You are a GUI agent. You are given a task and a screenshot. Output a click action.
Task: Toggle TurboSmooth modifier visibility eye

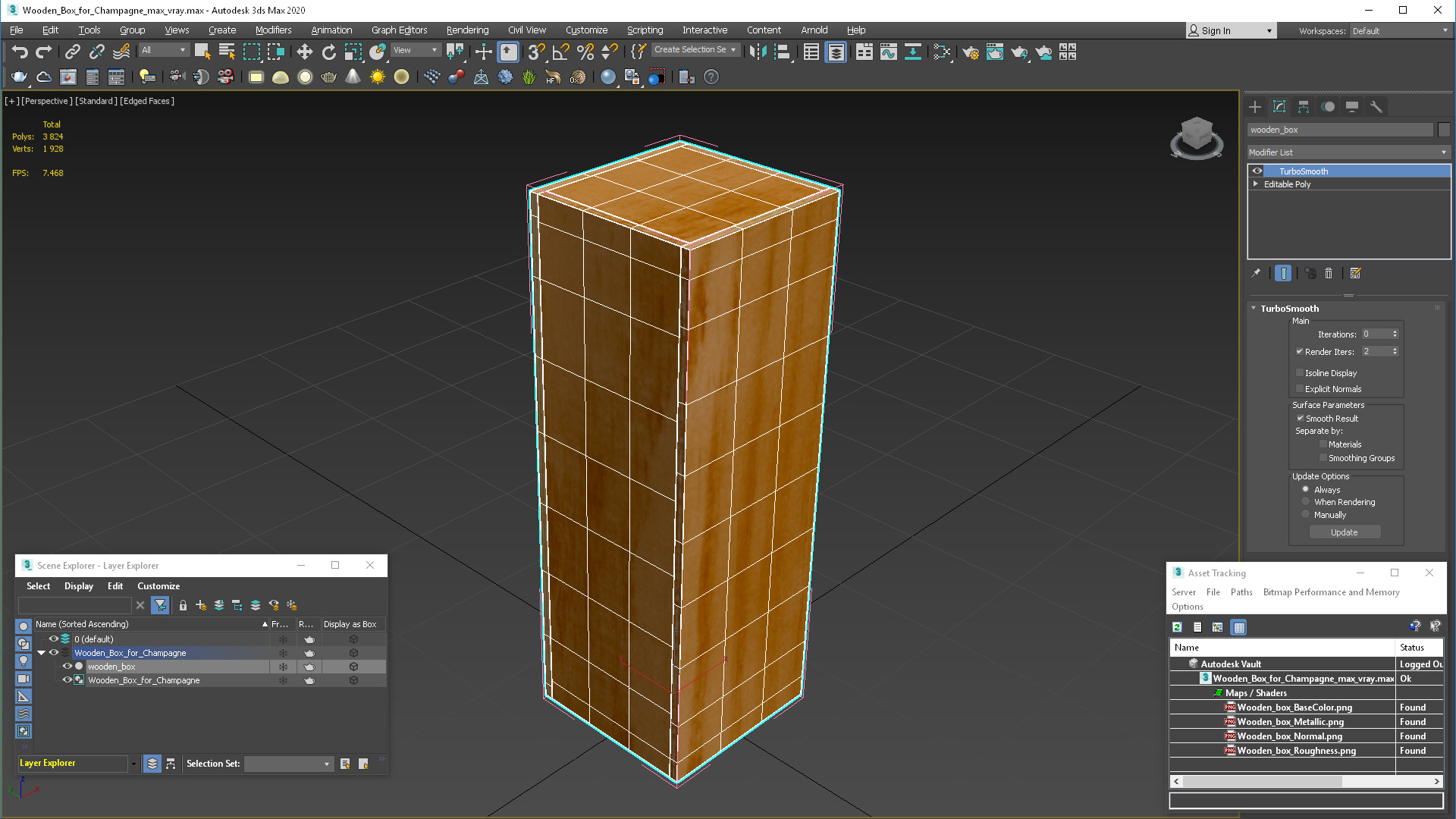click(1257, 171)
